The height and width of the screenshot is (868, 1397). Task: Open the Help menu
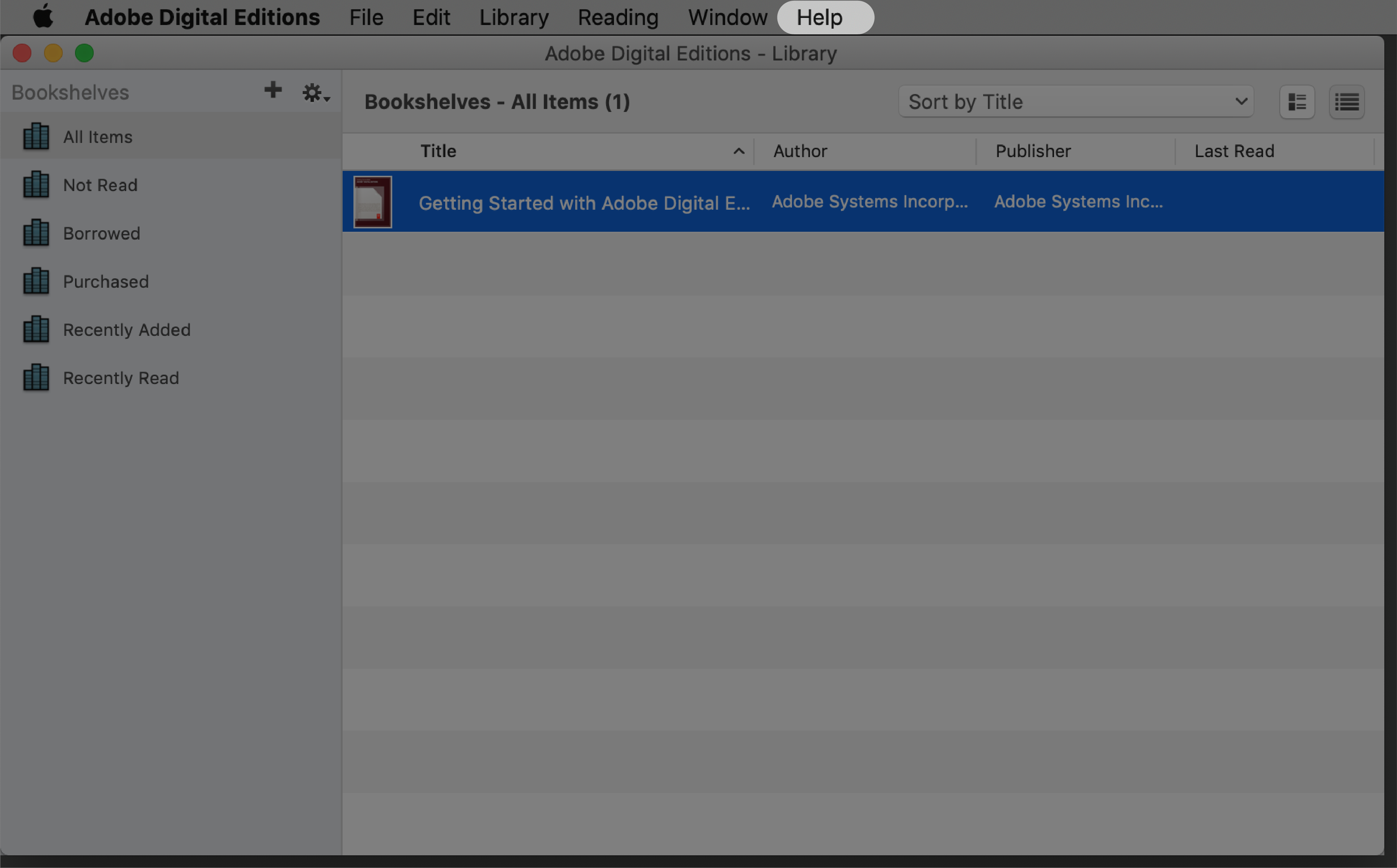820,17
